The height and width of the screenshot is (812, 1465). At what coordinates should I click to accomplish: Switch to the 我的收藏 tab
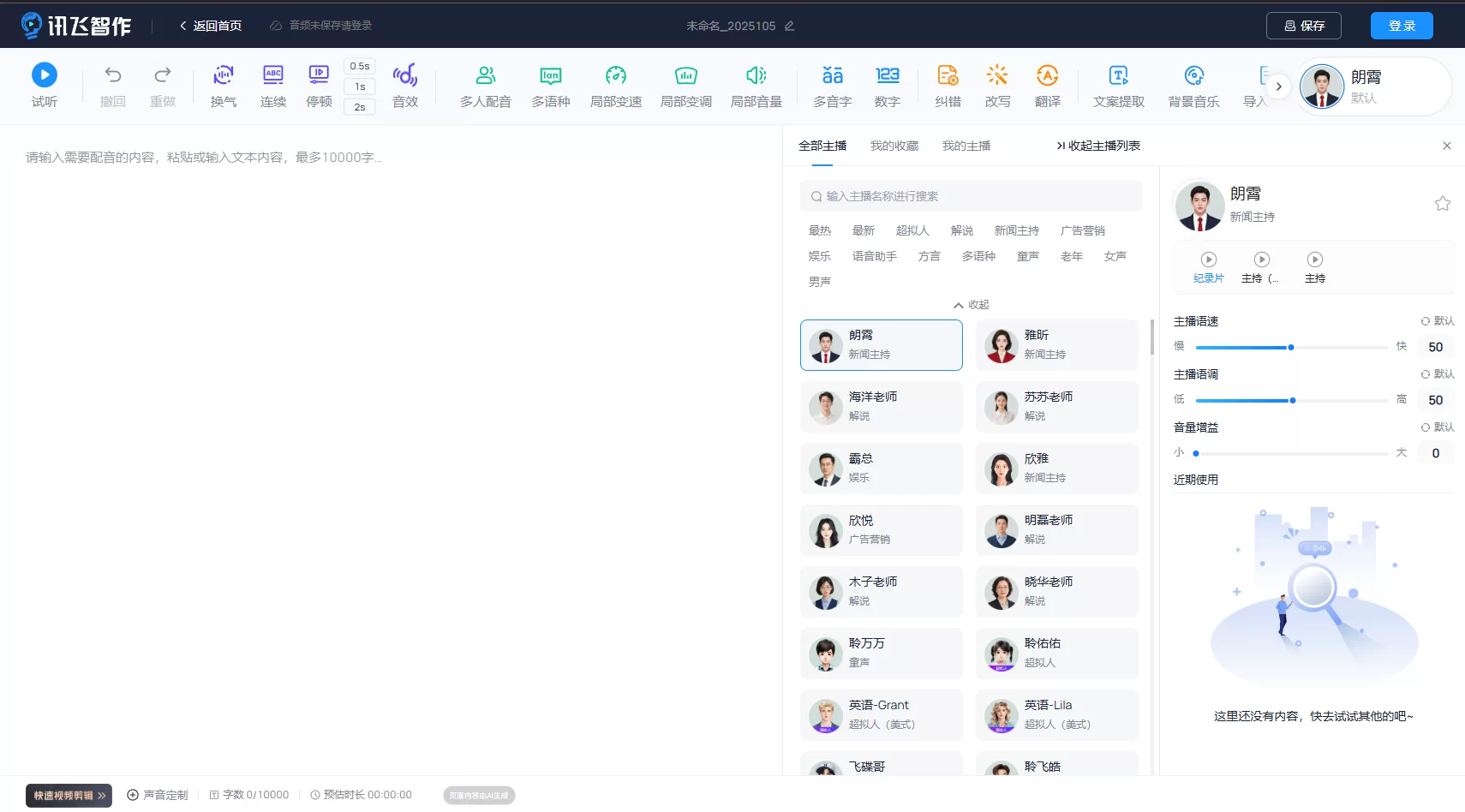894,146
